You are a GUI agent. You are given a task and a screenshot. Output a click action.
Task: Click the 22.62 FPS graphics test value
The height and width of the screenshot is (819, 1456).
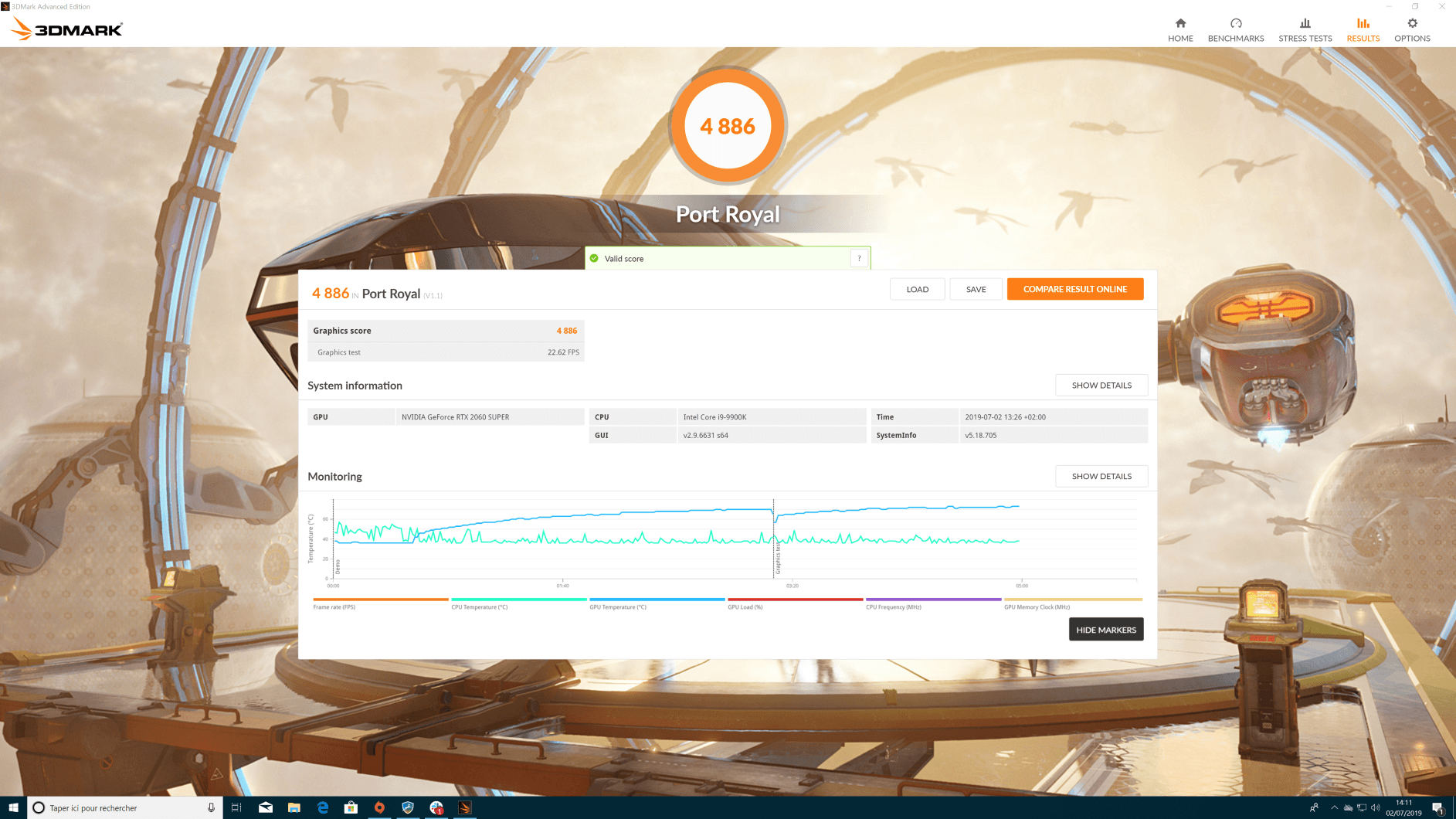[x=563, y=352]
